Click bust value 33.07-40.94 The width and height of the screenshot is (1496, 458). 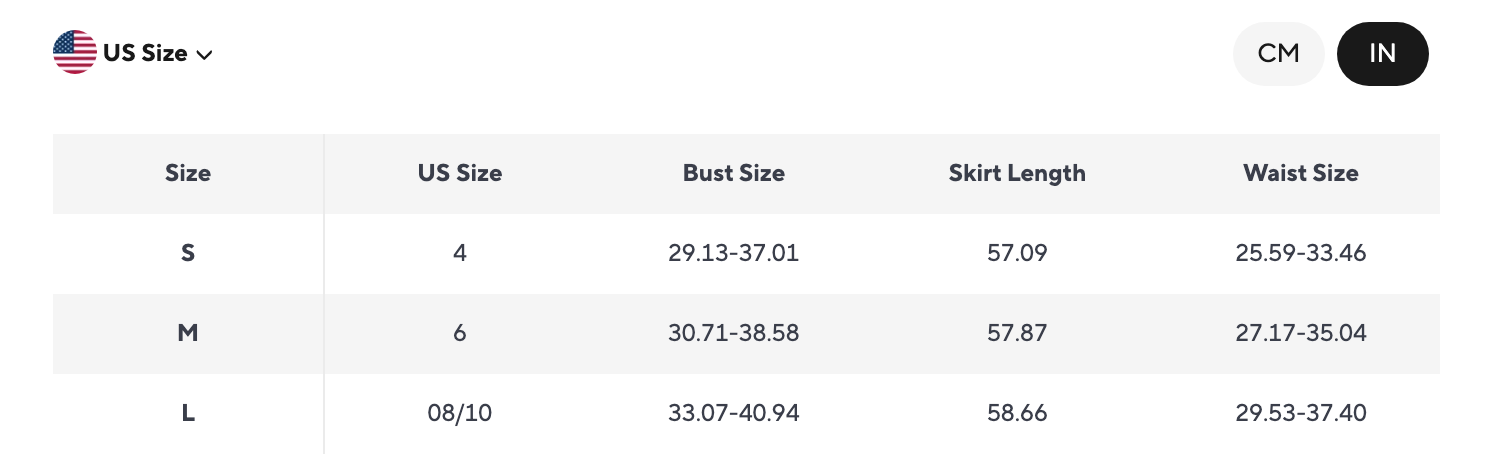pos(734,413)
